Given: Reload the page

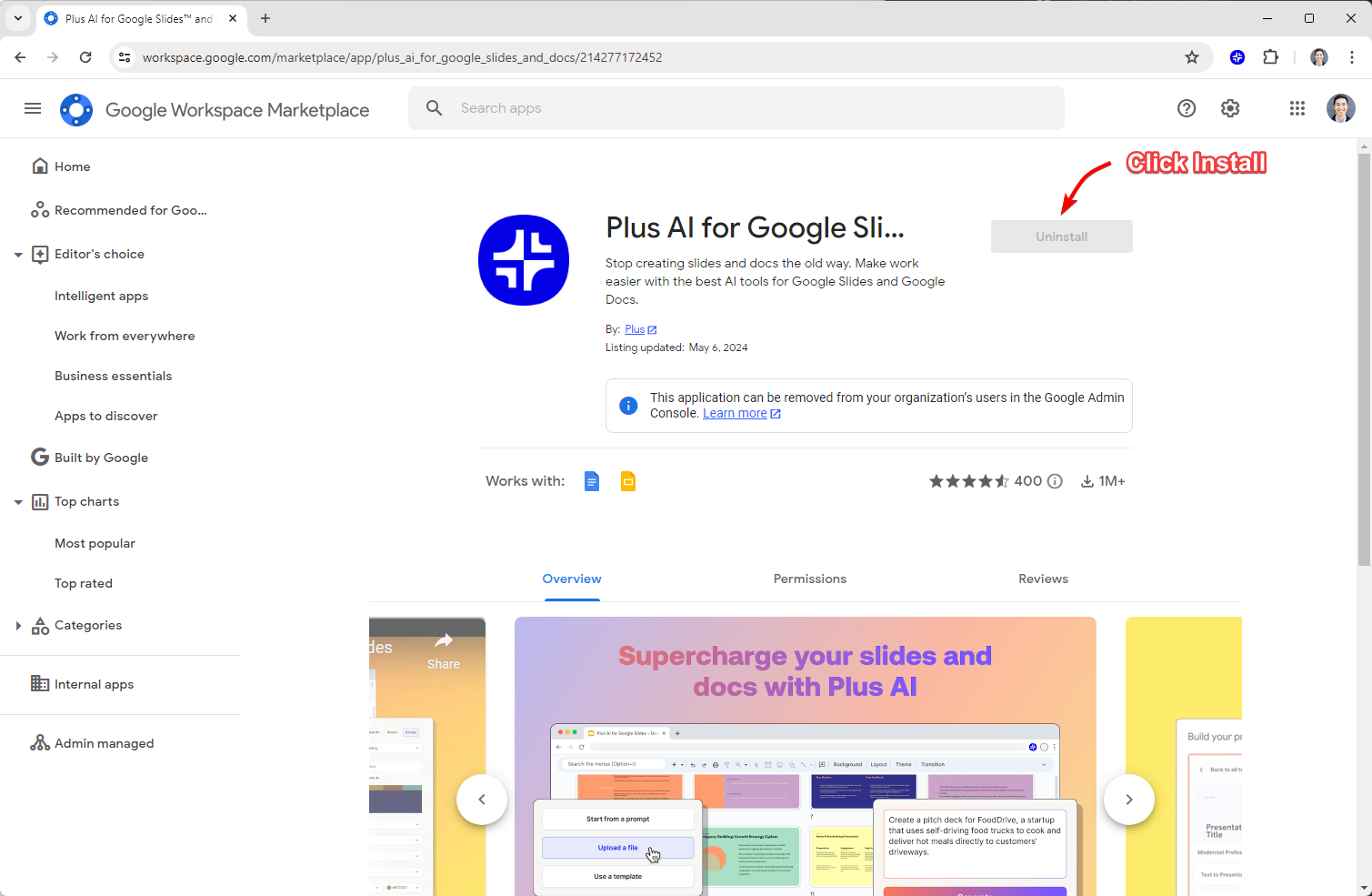Looking at the screenshot, I should pyautogui.click(x=85, y=57).
